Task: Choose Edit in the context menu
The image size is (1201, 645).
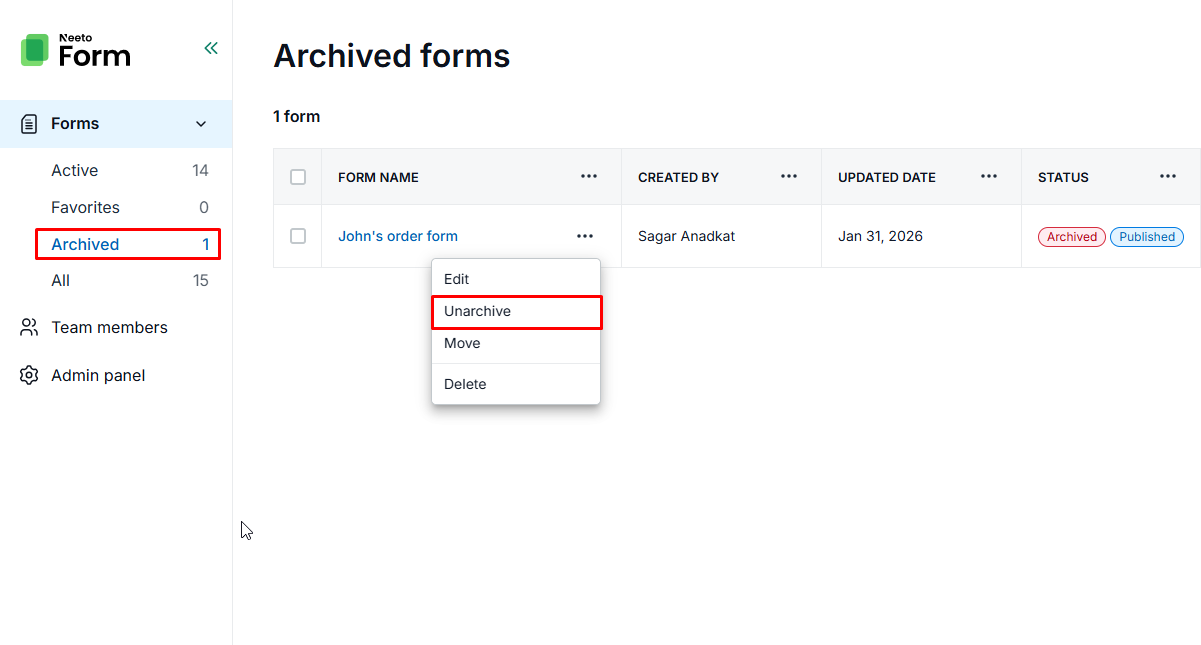Action: click(457, 279)
